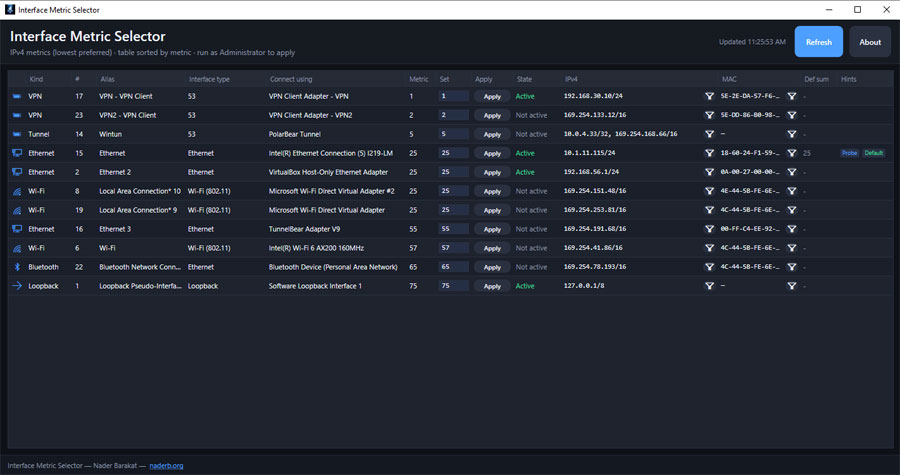Viewport: 900px width, 475px height.
Task: Click the Connect using column header
Action: point(291,79)
